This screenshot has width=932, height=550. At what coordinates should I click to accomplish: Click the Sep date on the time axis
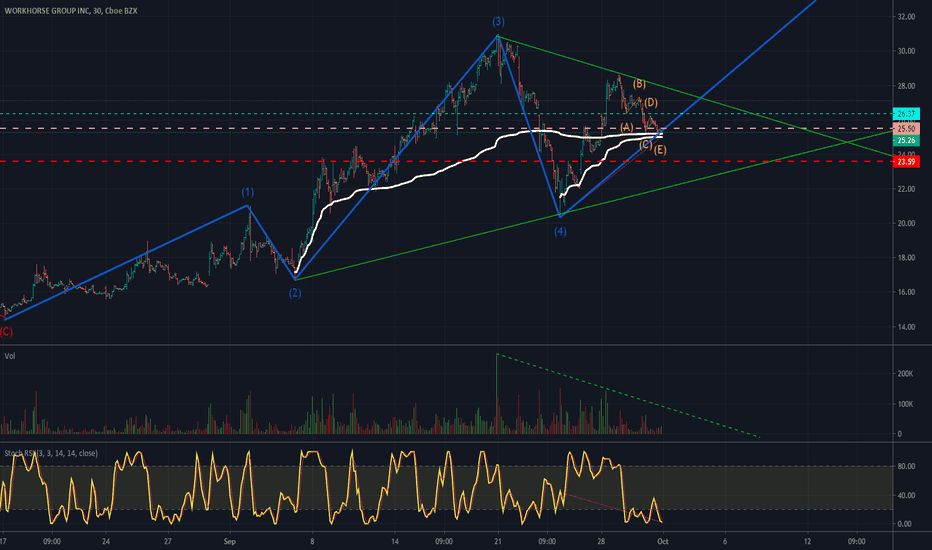coord(230,542)
